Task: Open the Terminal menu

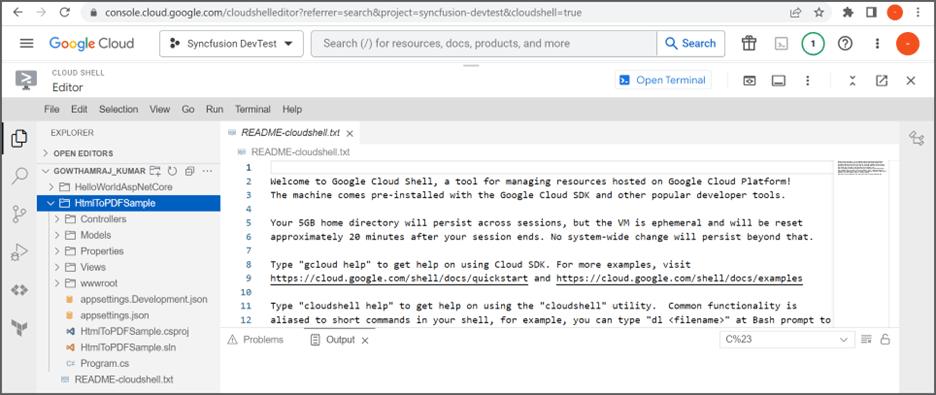Action: (253, 109)
